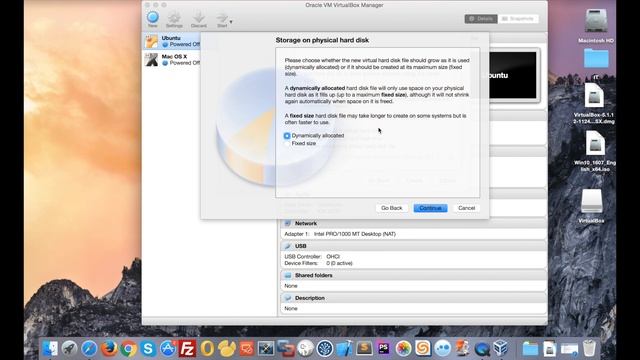Image resolution: width=640 pixels, height=360 pixels.
Task: Click the Device Filters value text
Action: [339, 263]
